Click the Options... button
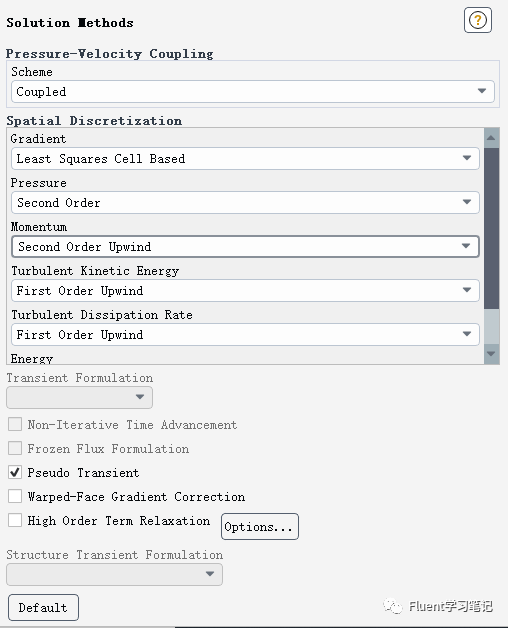The width and height of the screenshot is (508, 628). point(260,527)
